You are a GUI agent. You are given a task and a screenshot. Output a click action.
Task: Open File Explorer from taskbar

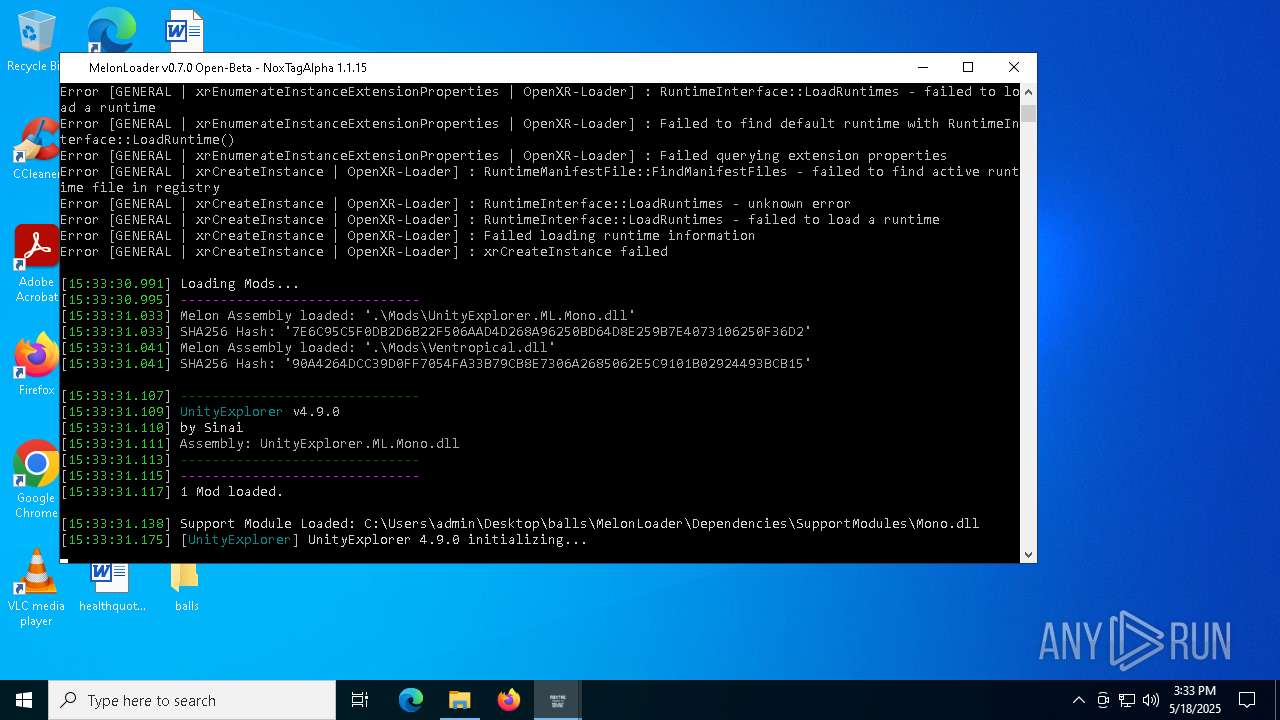click(x=459, y=700)
